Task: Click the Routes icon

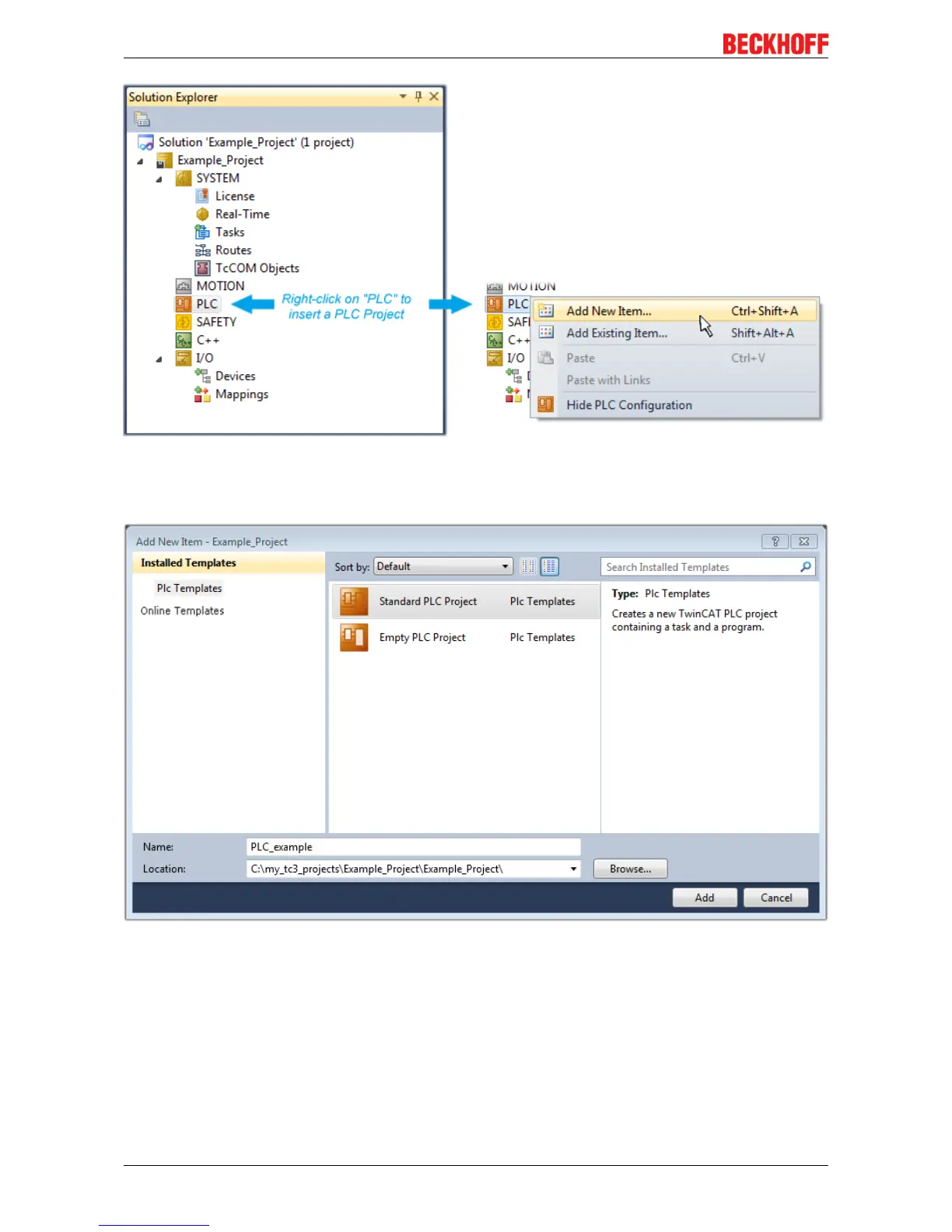Action: (202, 250)
